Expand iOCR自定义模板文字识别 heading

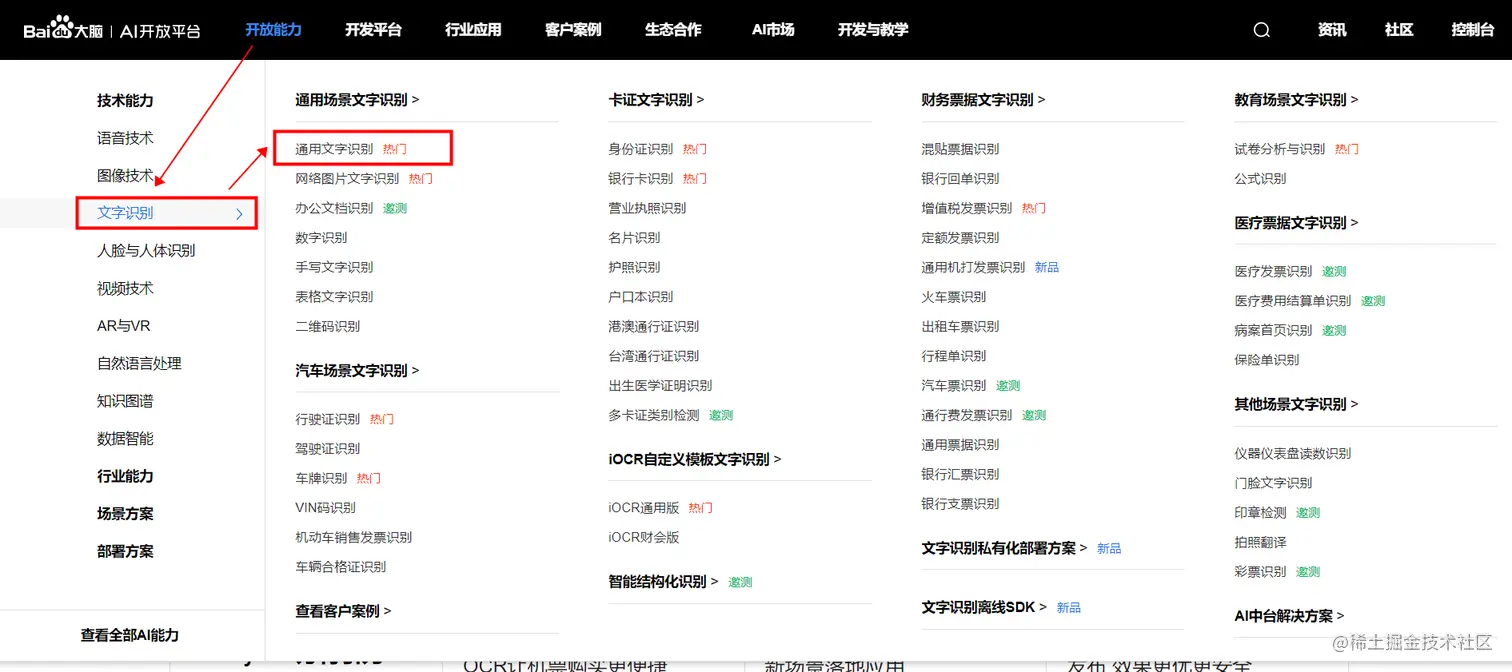pyautogui.click(x=694, y=459)
